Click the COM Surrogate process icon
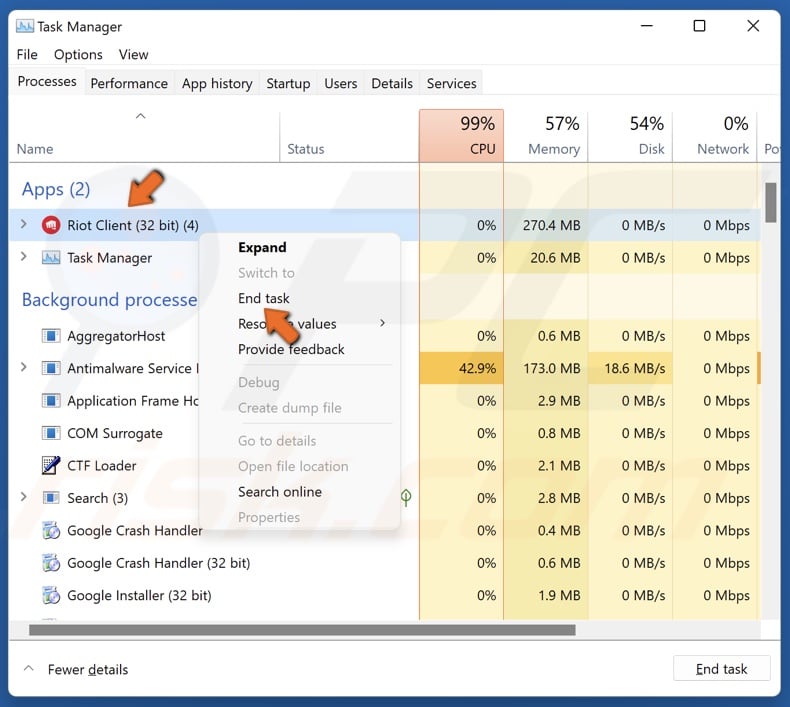790x707 pixels. (51, 433)
